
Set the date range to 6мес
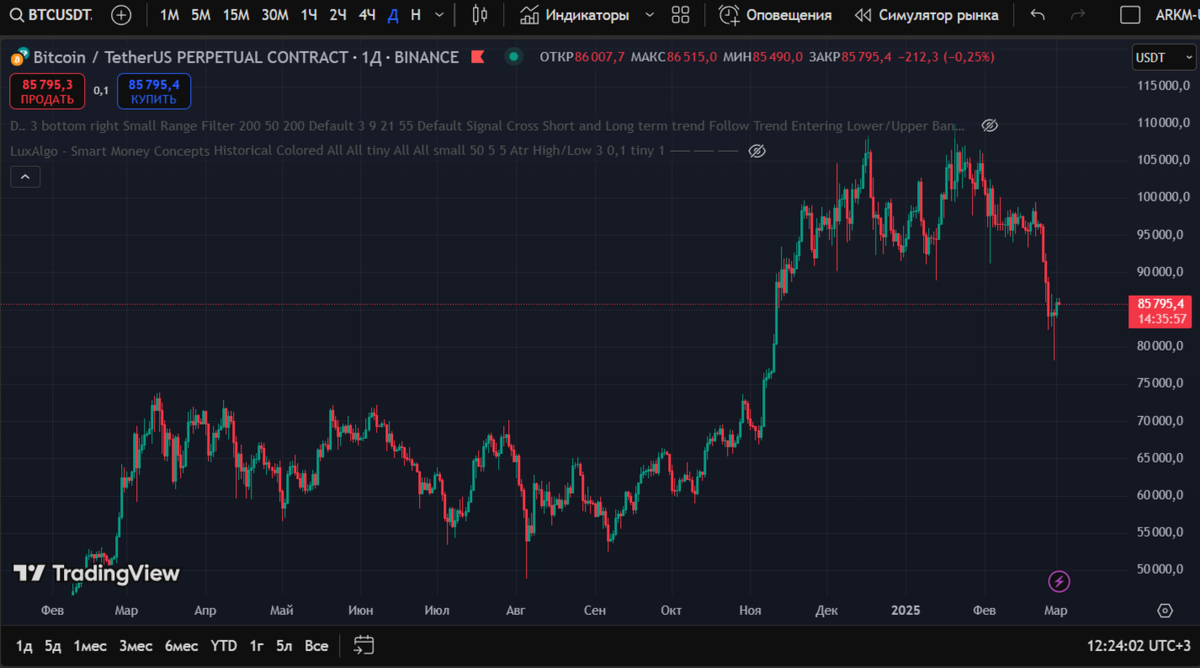pos(181,646)
